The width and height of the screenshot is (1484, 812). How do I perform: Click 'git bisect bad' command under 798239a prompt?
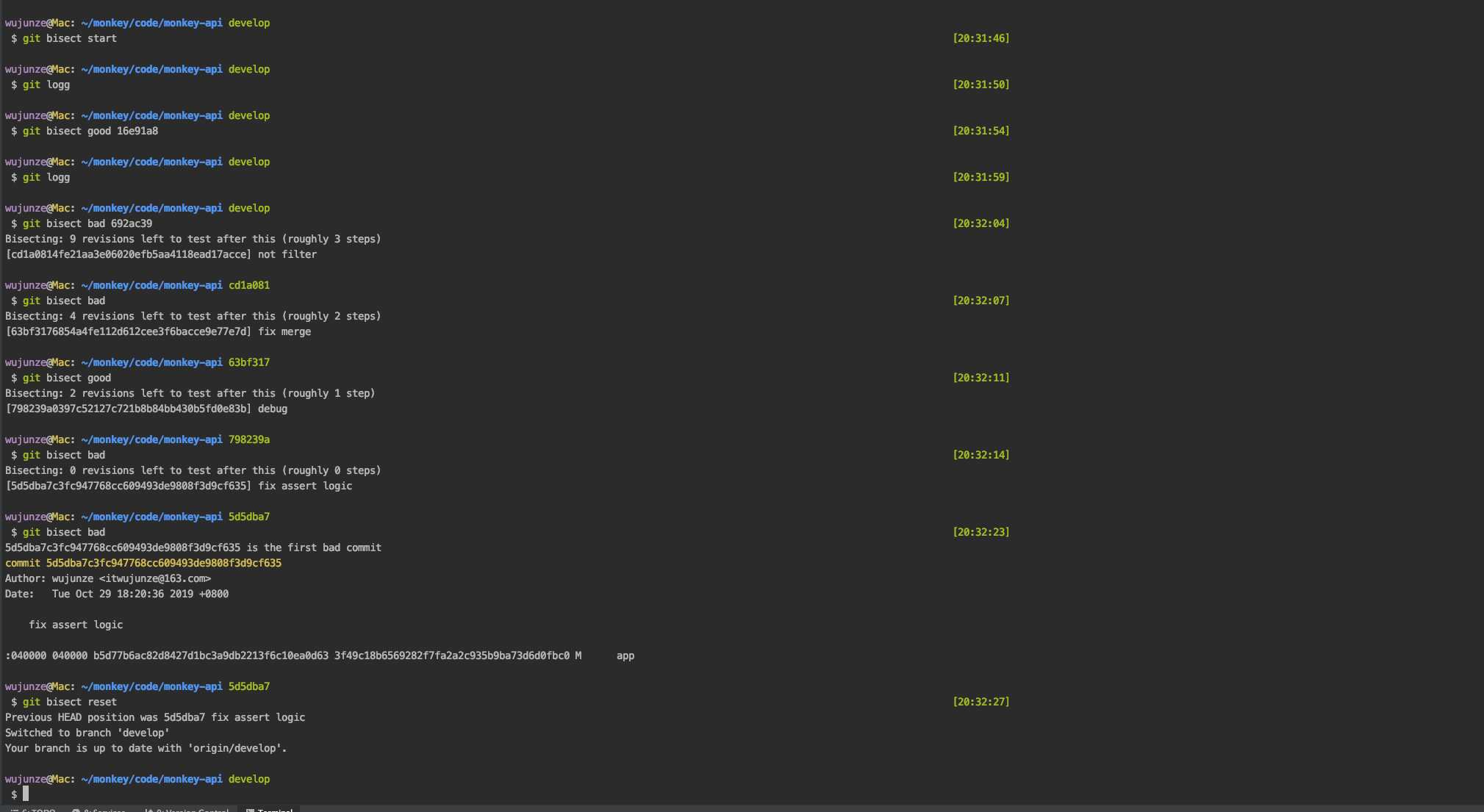click(64, 455)
